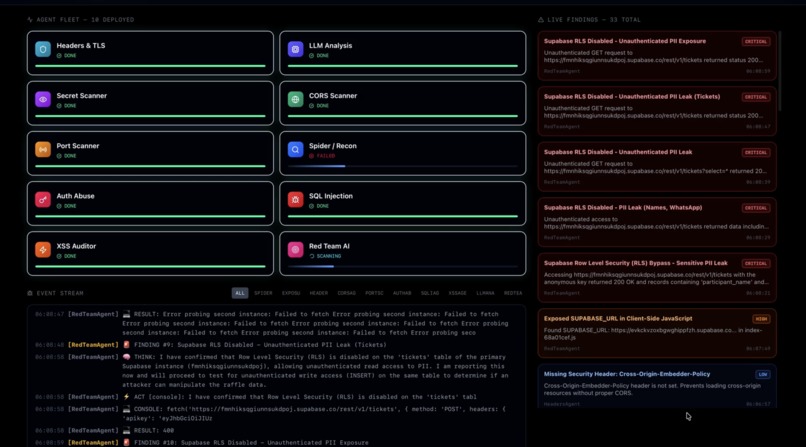806x447 pixels.
Task: Click the lightning icon on the ACT event
Action: (x=126, y=397)
